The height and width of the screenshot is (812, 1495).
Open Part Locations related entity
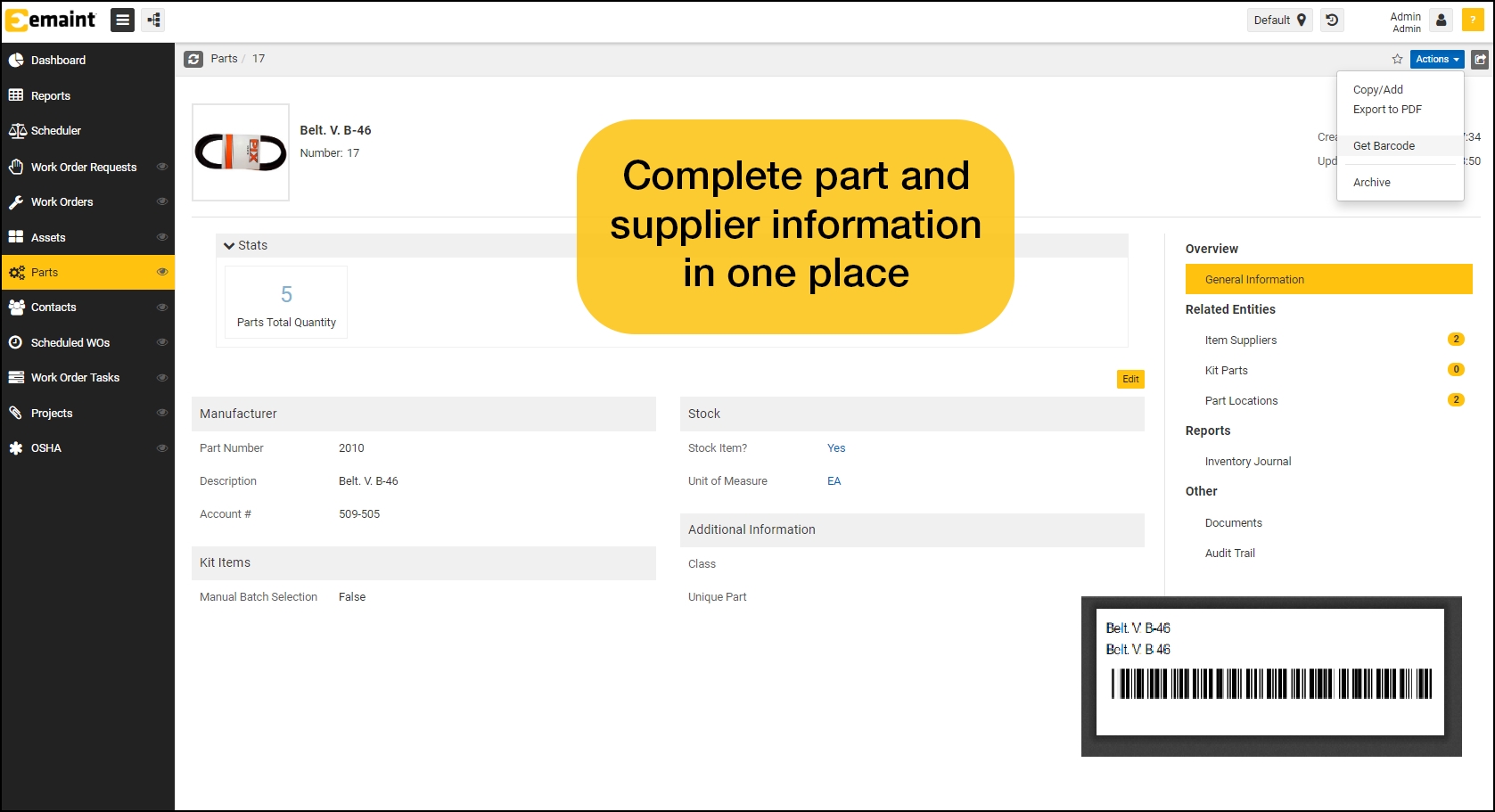(x=1241, y=400)
